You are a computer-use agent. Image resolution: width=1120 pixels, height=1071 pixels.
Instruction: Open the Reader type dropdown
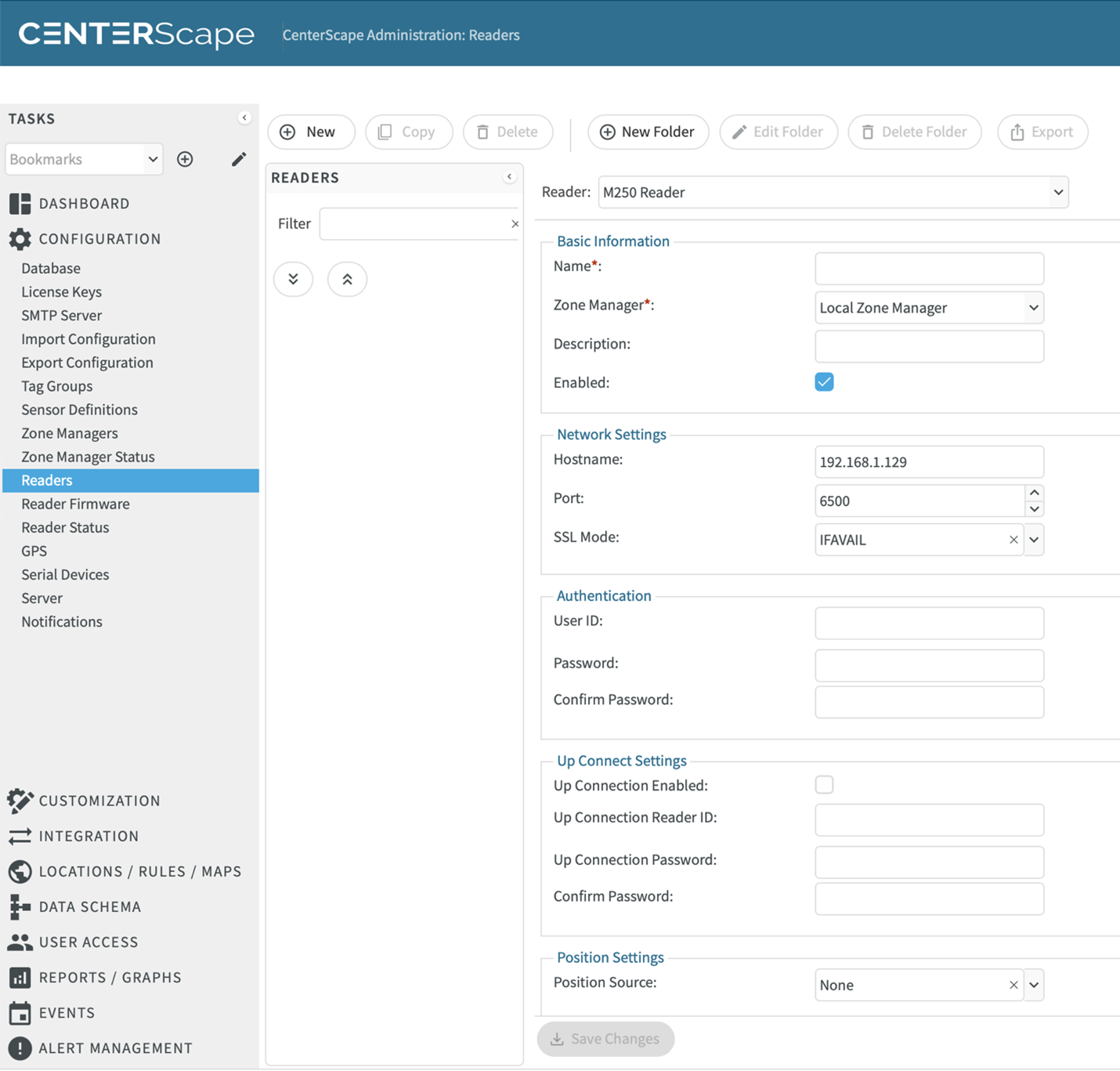tap(1058, 192)
